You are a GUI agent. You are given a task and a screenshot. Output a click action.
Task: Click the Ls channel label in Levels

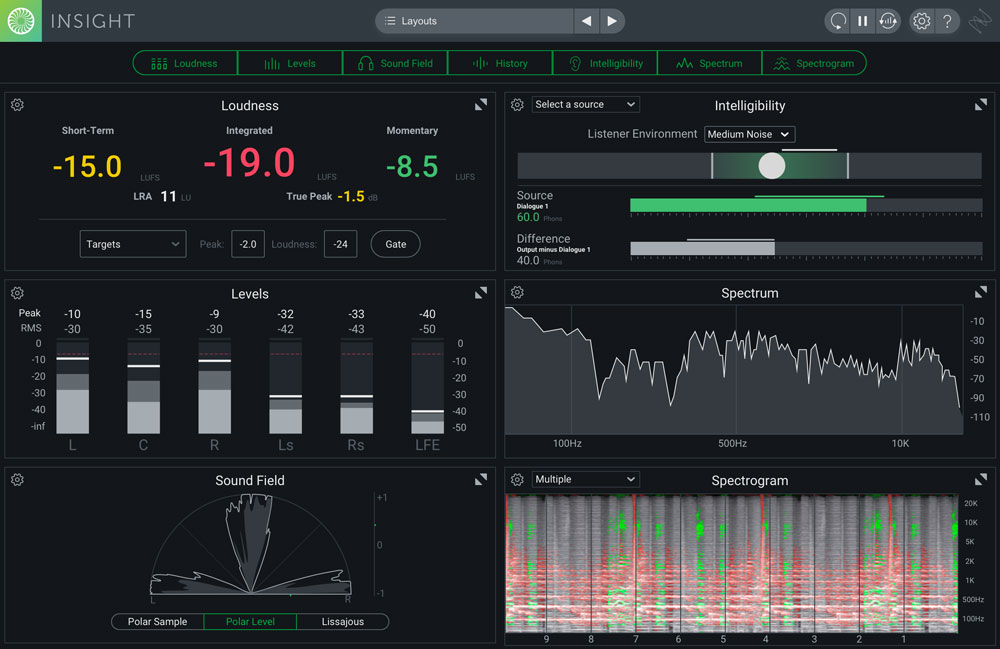point(286,445)
